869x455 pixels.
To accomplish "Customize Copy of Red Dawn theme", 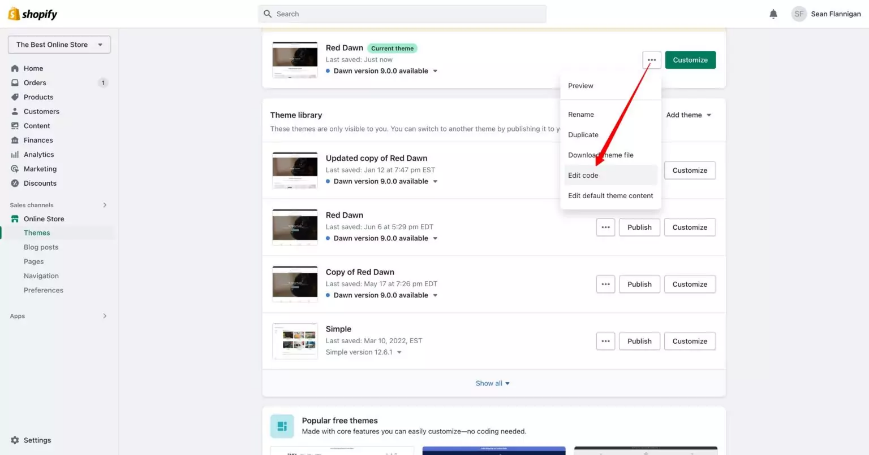I will click(689, 284).
